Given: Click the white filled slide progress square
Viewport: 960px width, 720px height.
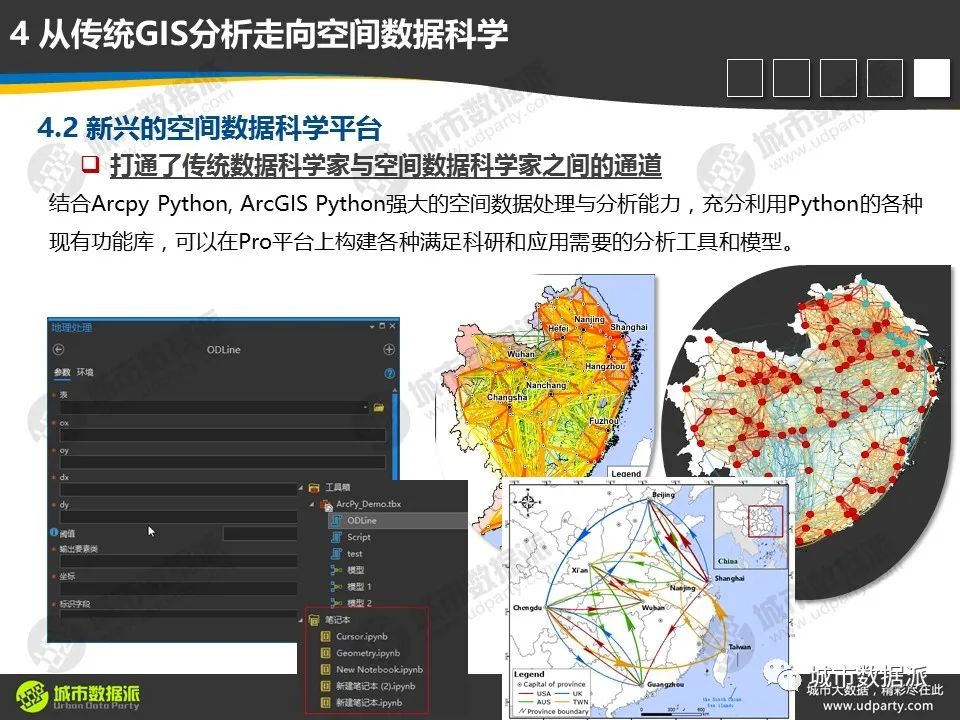Looking at the screenshot, I should pos(931,78).
